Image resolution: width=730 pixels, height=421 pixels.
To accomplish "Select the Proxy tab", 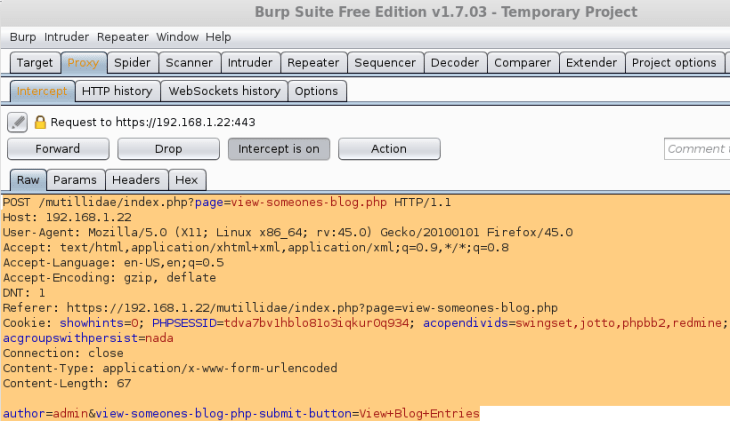I will pos(83,62).
